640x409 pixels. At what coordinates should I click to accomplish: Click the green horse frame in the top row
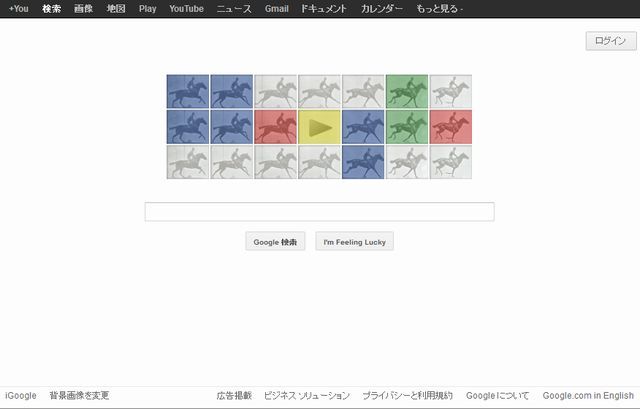click(x=407, y=91)
